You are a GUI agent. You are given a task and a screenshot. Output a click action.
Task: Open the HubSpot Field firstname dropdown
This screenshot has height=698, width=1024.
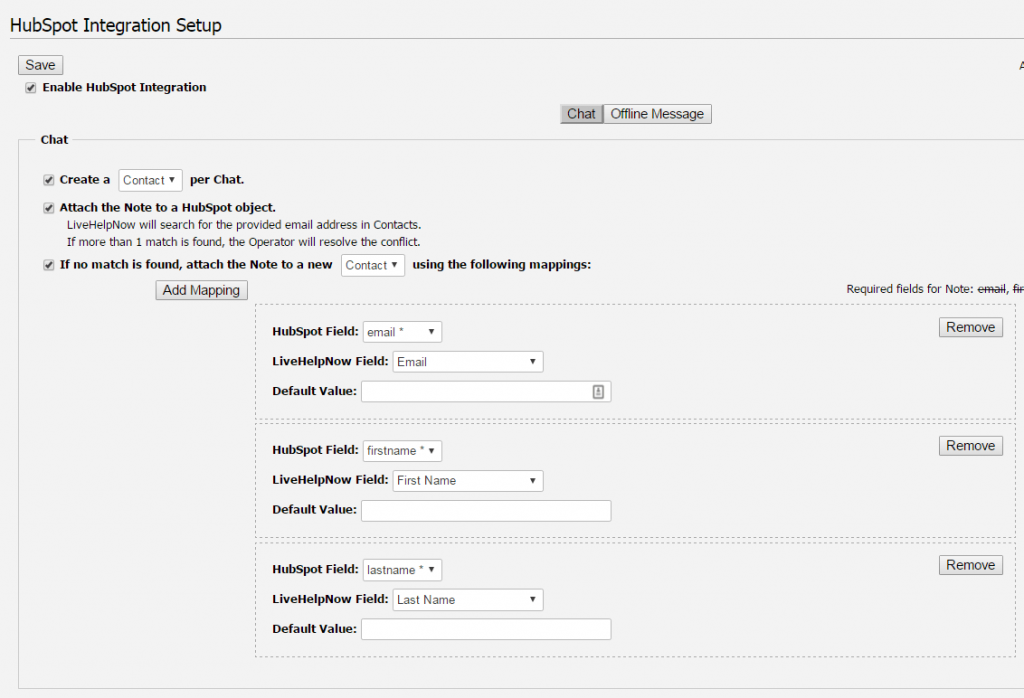point(402,451)
